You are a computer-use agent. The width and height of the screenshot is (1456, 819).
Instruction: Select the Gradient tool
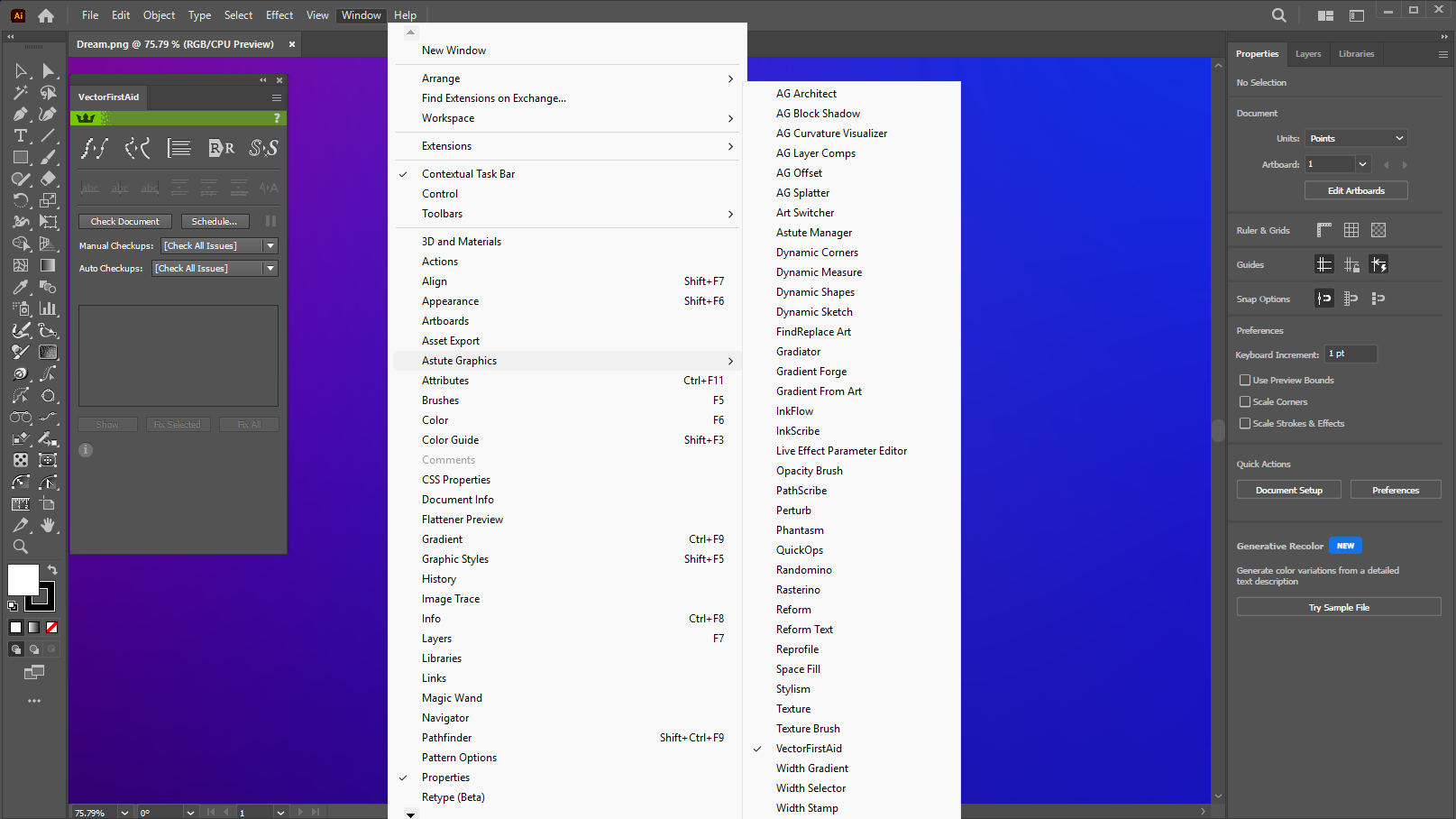point(49,265)
